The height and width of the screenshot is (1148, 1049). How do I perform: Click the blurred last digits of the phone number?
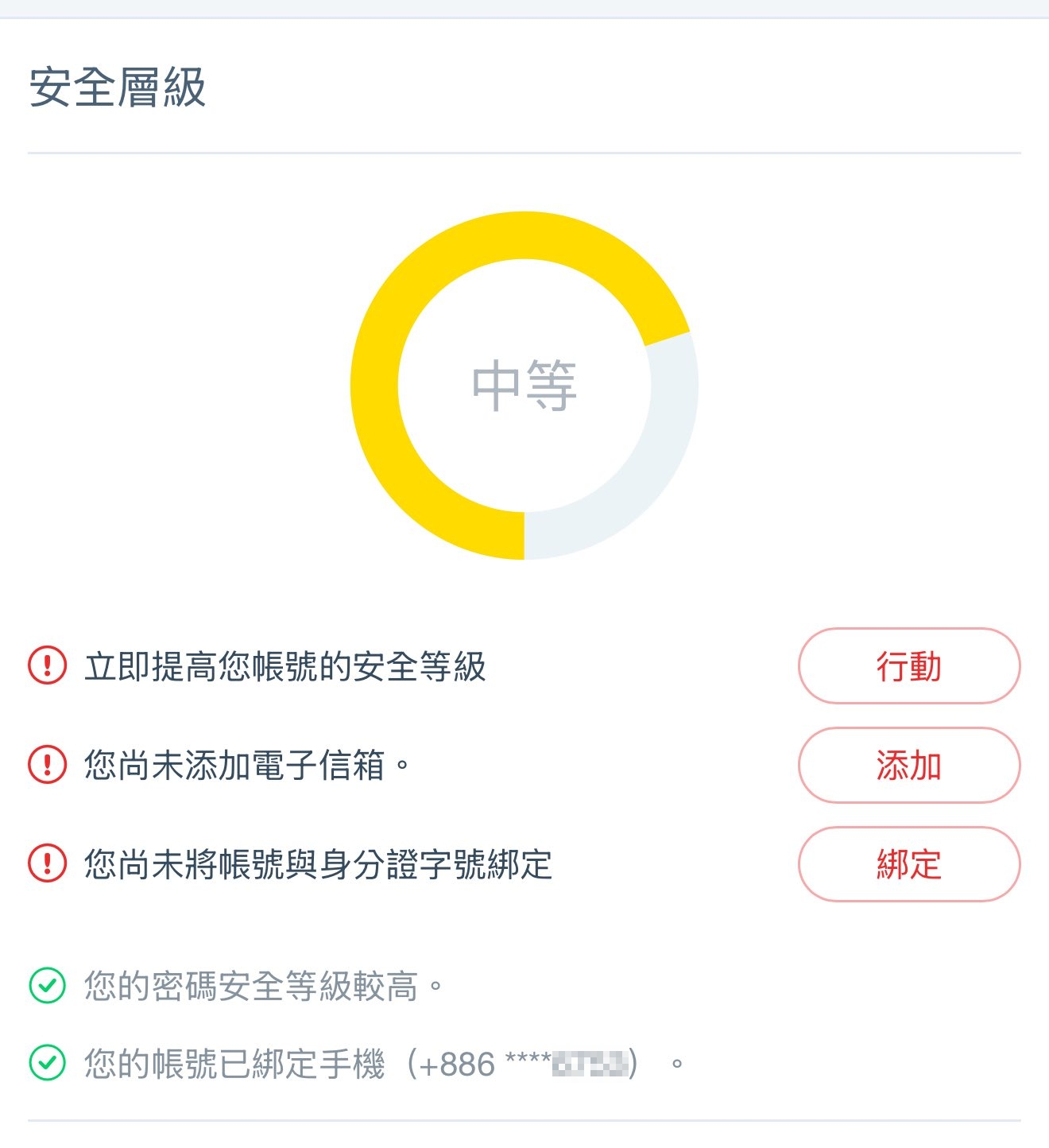(590, 1063)
